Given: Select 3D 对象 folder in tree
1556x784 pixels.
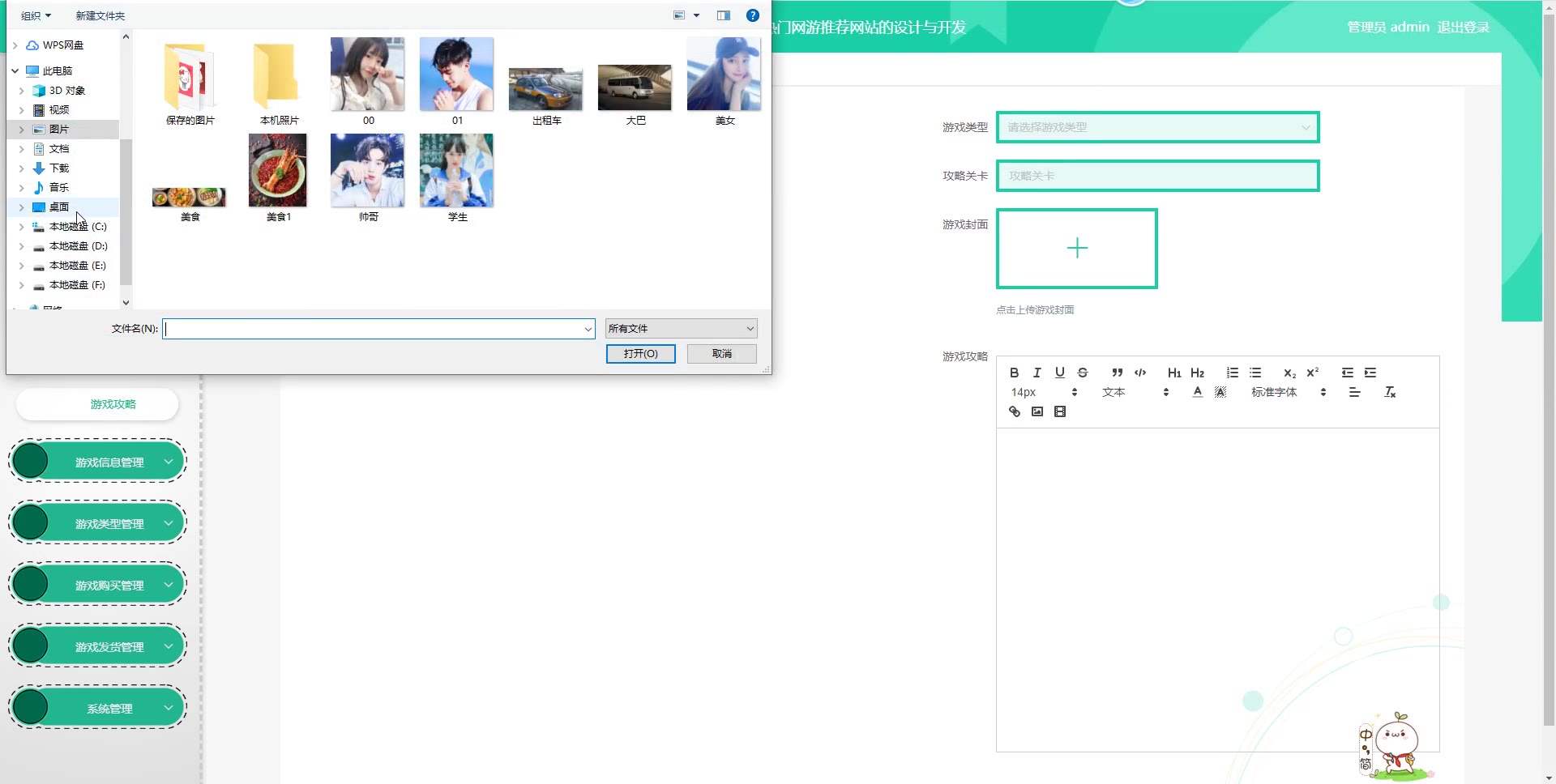Looking at the screenshot, I should pos(66,91).
